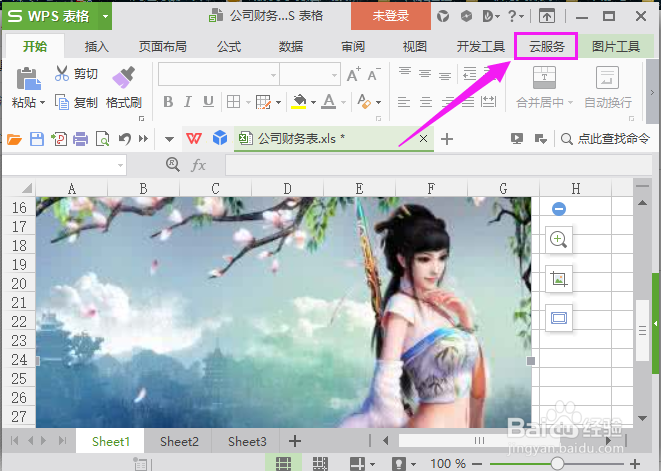Image resolution: width=661 pixels, height=471 pixels.
Task: Open the Name Box dropdown
Action: point(120,165)
